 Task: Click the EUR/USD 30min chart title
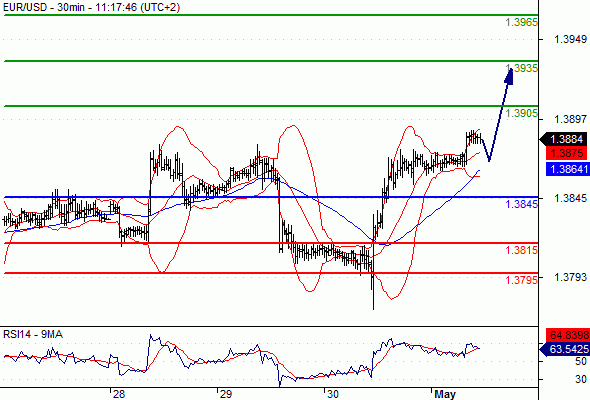coord(91,7)
